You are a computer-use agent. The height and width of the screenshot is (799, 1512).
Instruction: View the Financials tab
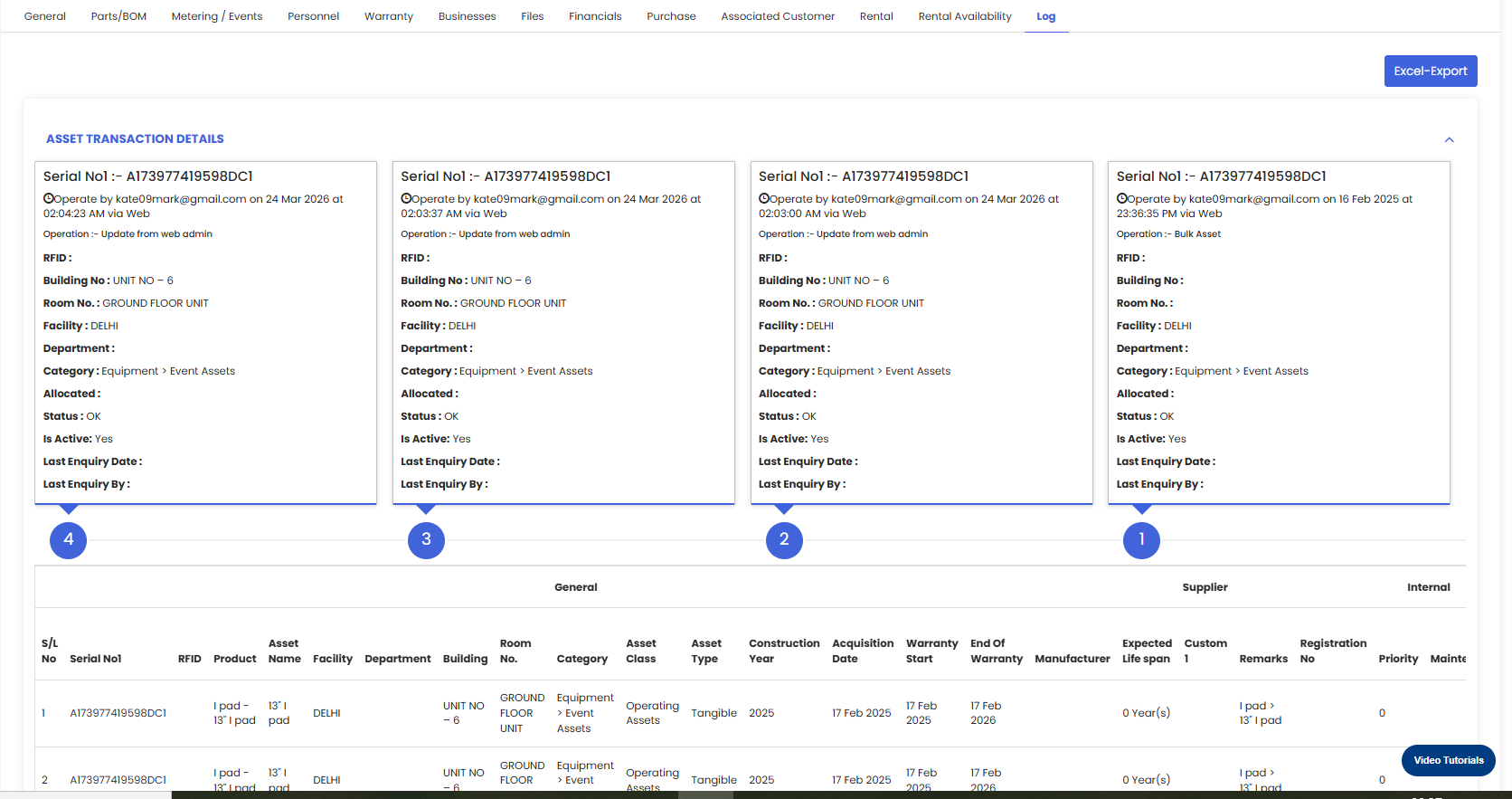595,16
